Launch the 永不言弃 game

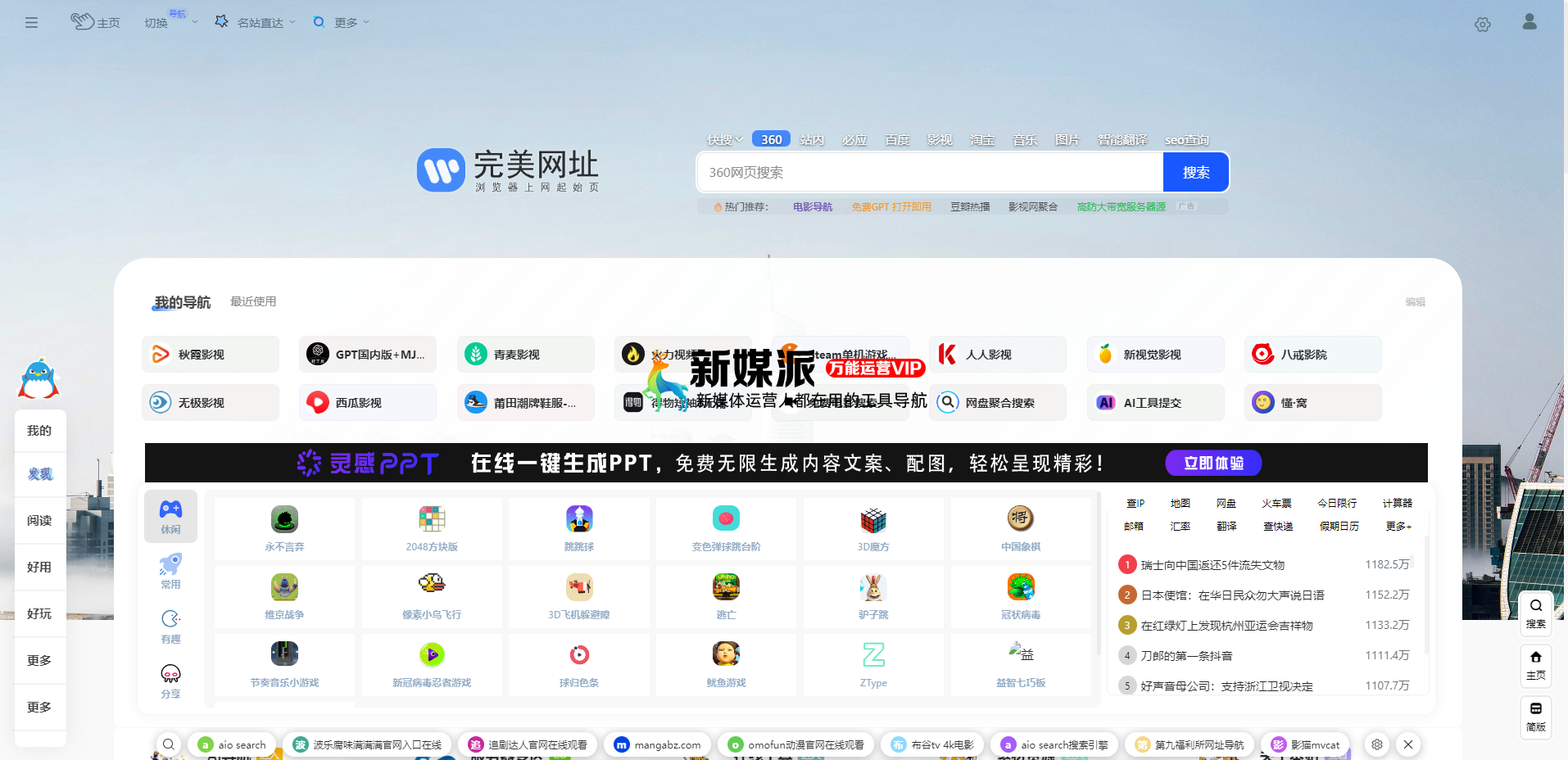(284, 529)
